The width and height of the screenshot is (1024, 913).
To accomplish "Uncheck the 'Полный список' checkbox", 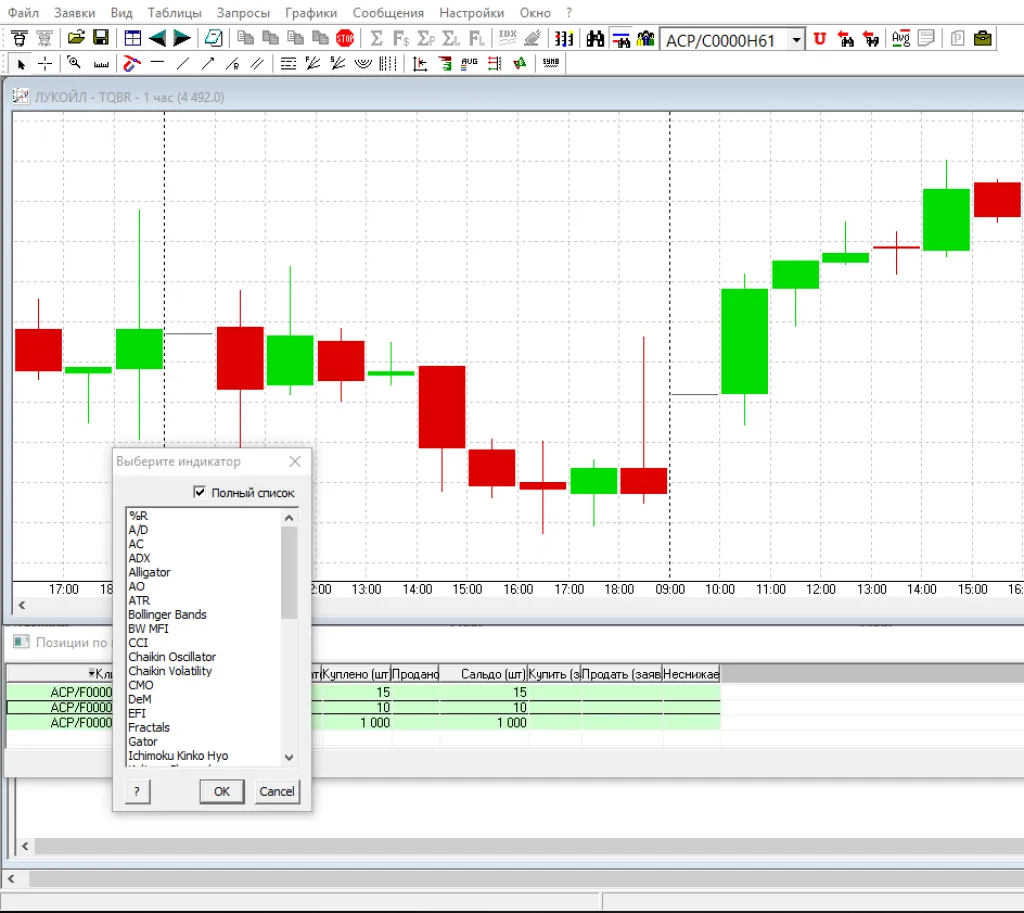I will coord(200,492).
